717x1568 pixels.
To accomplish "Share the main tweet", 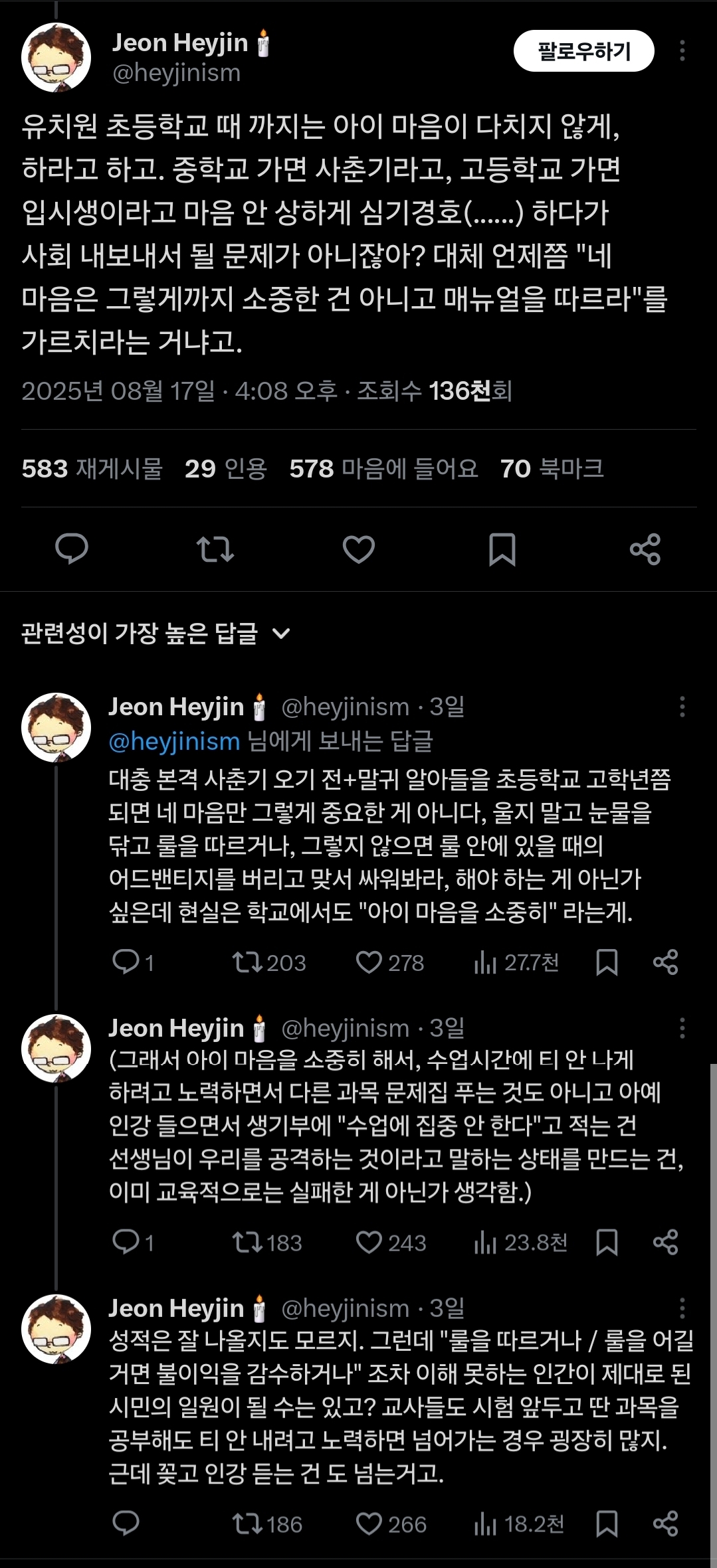I will (645, 549).
